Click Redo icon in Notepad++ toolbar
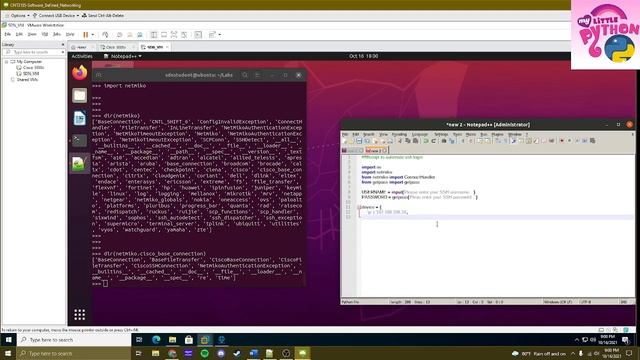Viewport: 640px width, 360px height. point(433,141)
